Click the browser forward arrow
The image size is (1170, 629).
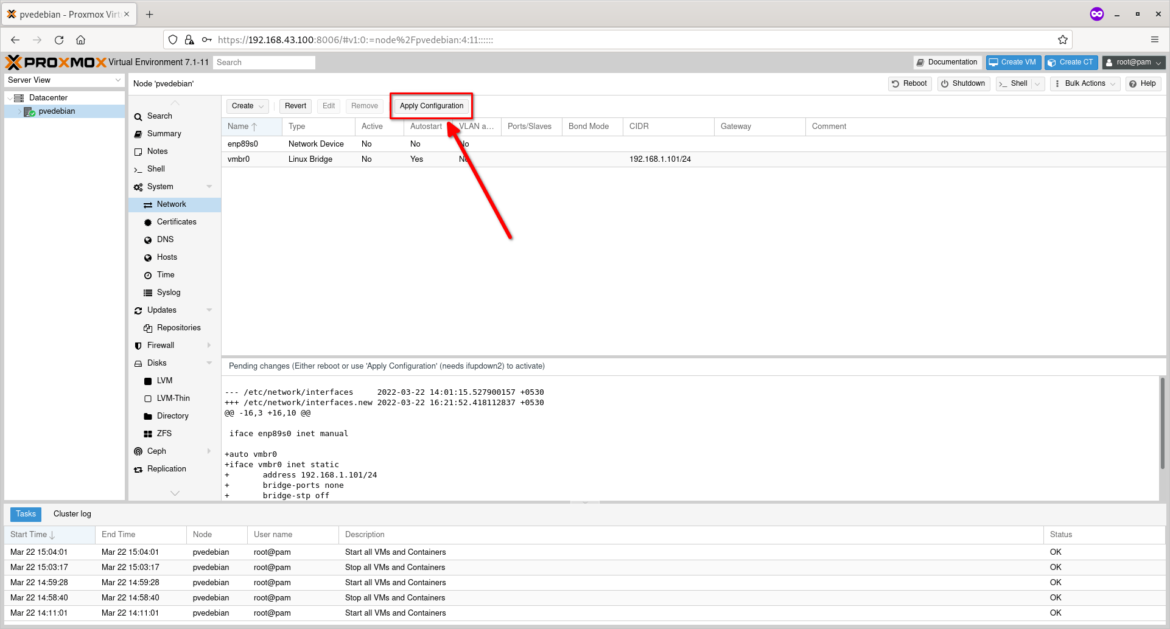(37, 40)
